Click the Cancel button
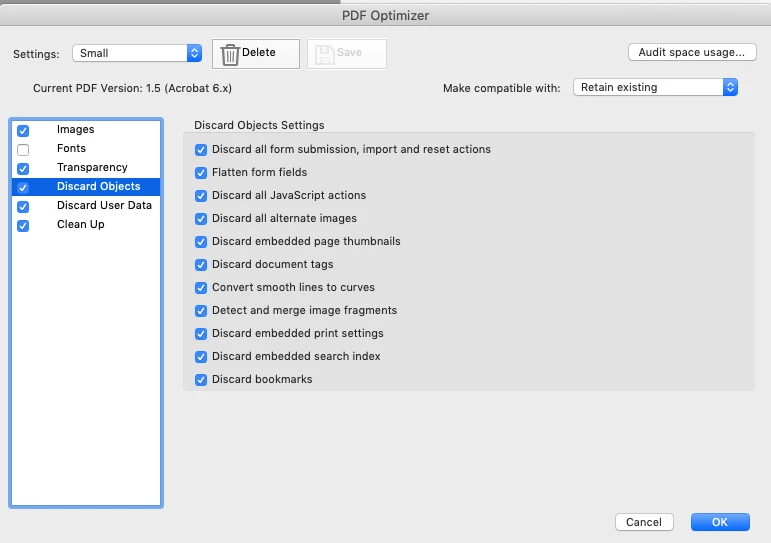 644,522
